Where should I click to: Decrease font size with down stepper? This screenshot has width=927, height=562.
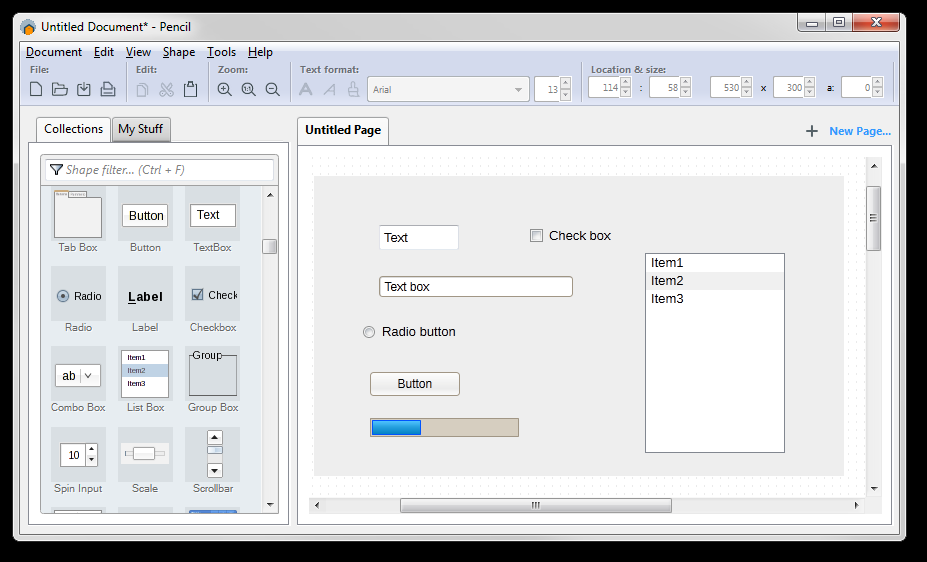565,95
